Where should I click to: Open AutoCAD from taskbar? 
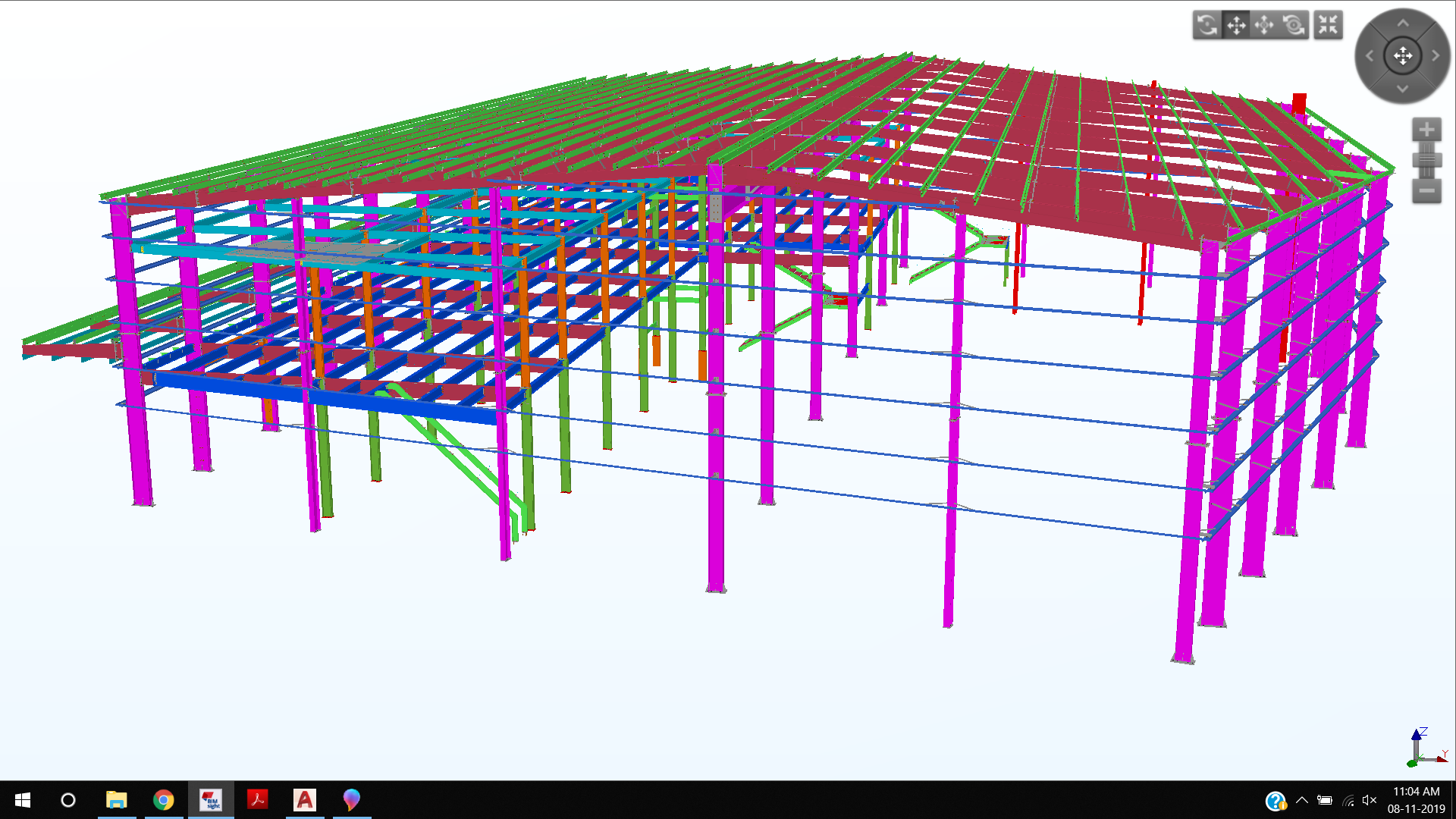pos(305,800)
